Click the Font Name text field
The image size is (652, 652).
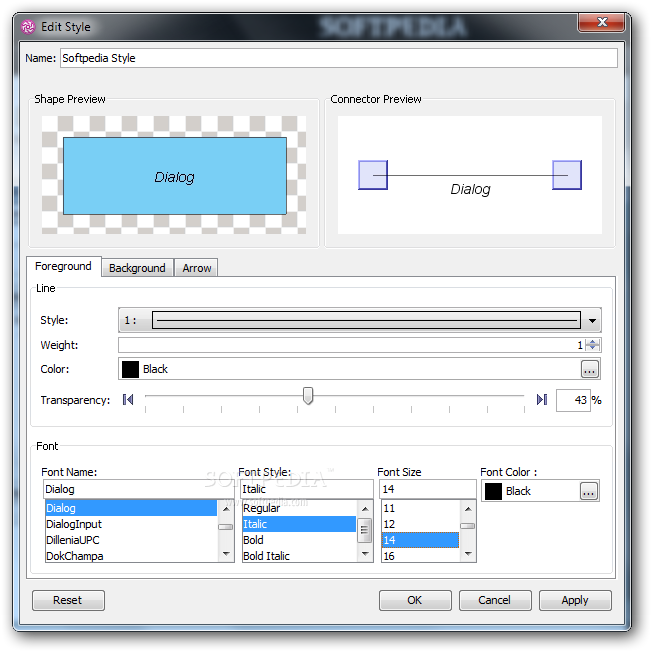(138, 489)
